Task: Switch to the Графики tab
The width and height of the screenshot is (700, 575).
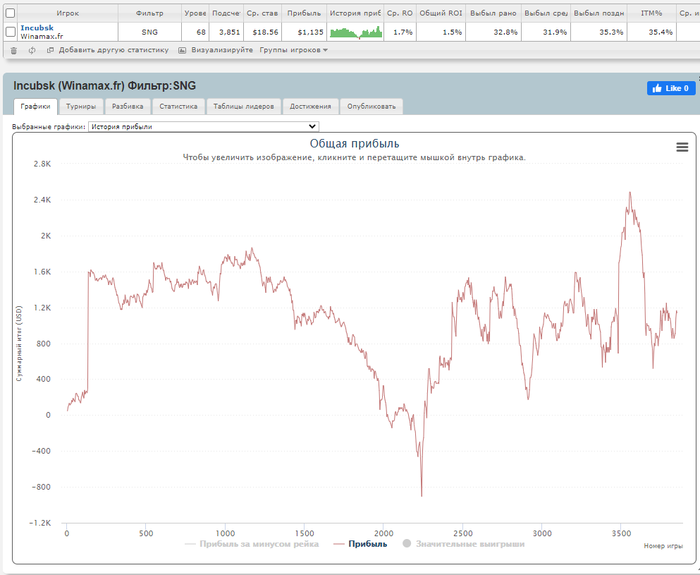Action: 35,106
